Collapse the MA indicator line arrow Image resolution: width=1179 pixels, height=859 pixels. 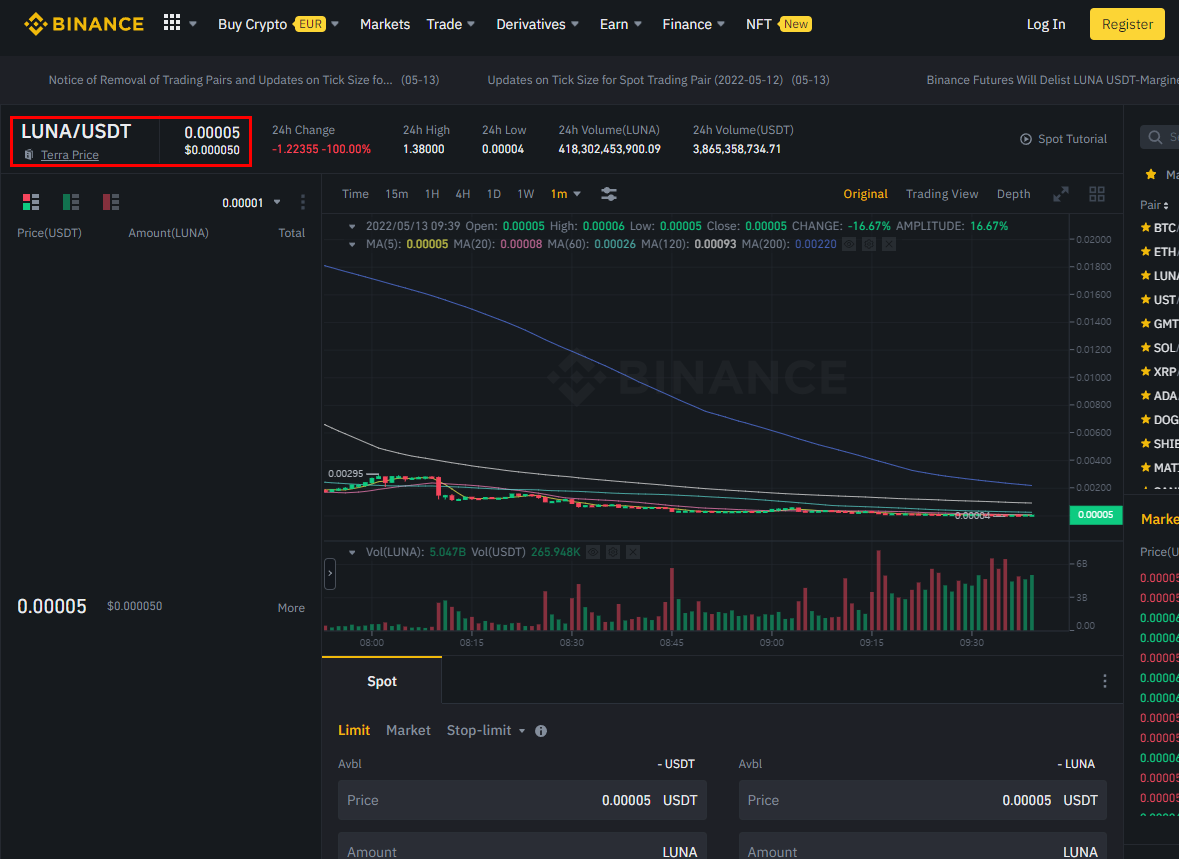point(352,244)
